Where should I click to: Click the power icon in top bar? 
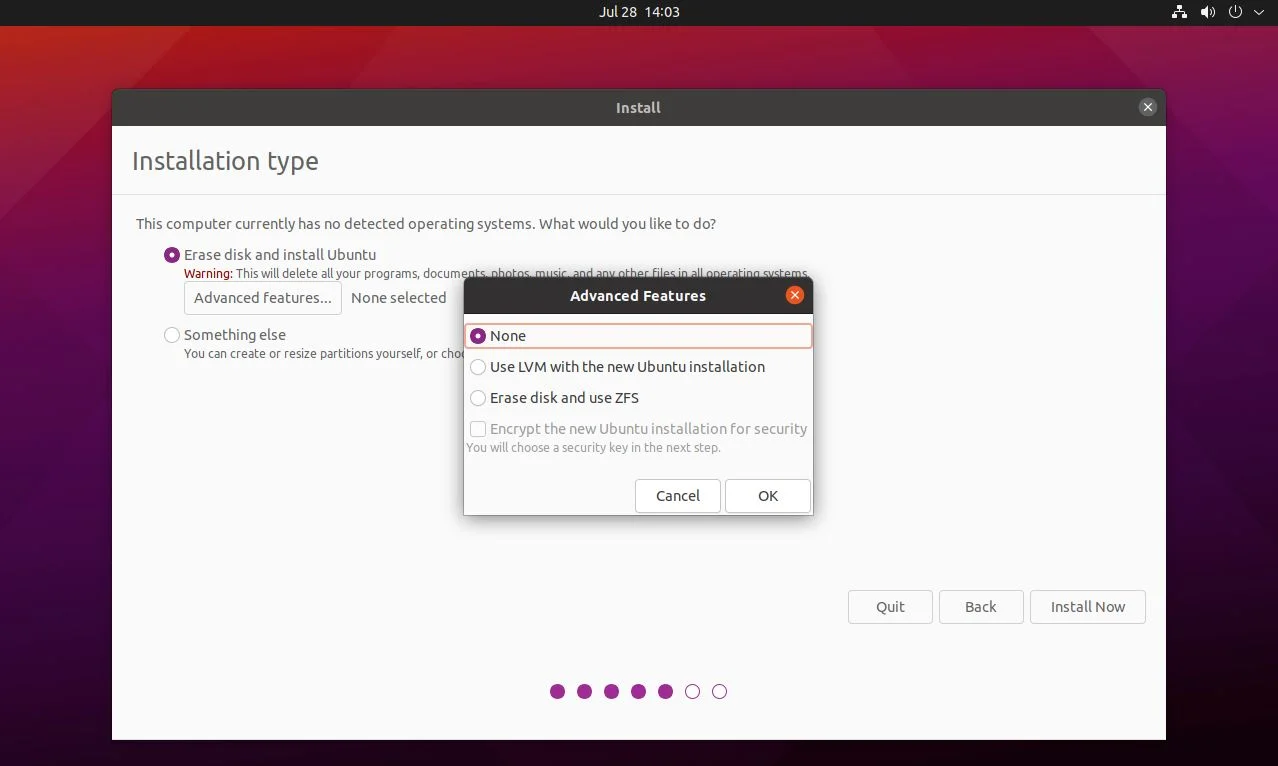(1236, 12)
